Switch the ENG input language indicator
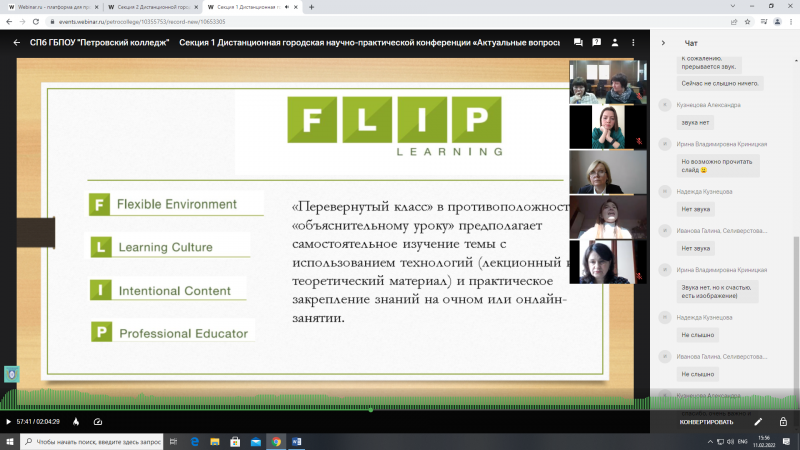 click(743, 442)
